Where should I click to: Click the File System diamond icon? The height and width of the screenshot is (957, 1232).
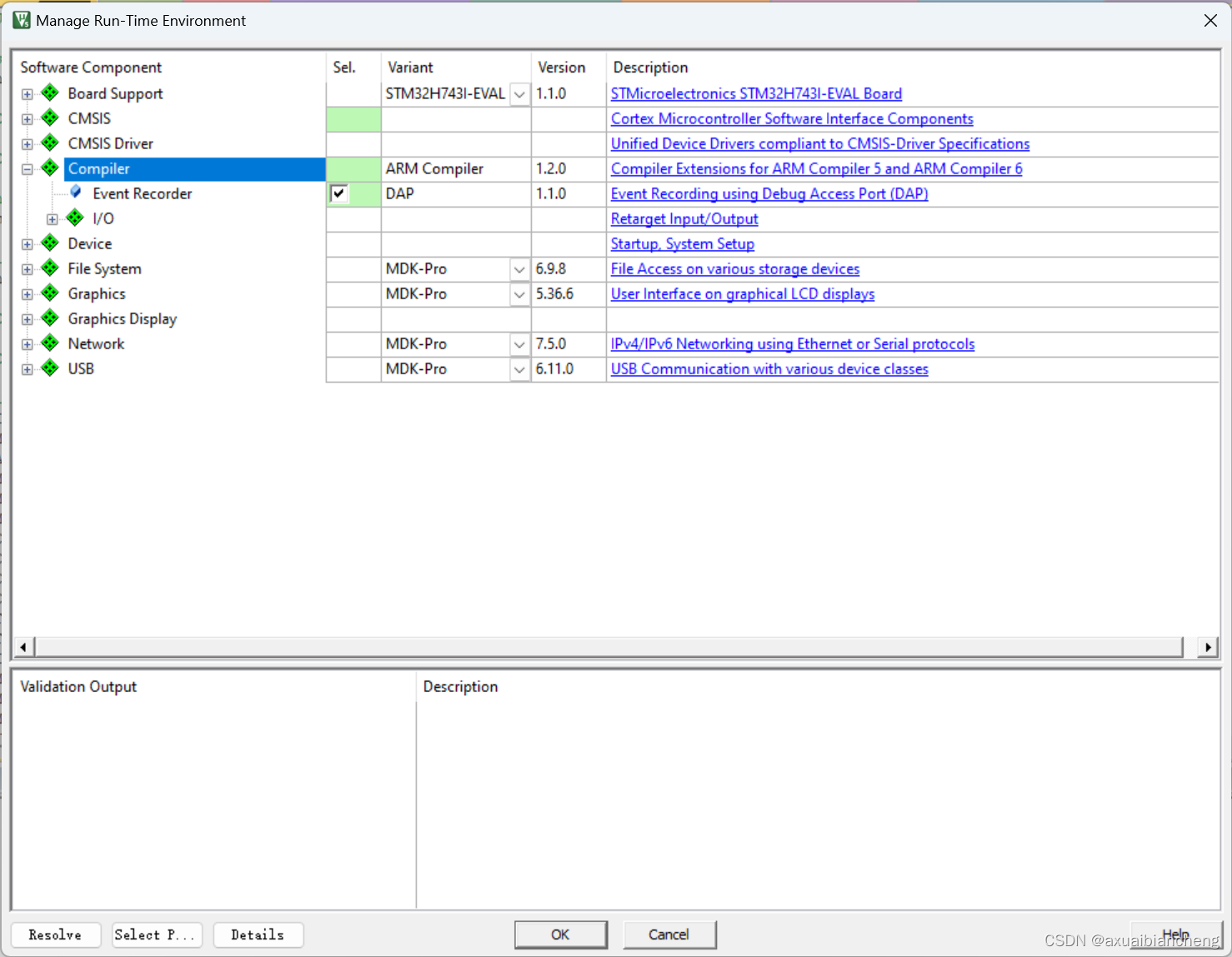(50, 268)
